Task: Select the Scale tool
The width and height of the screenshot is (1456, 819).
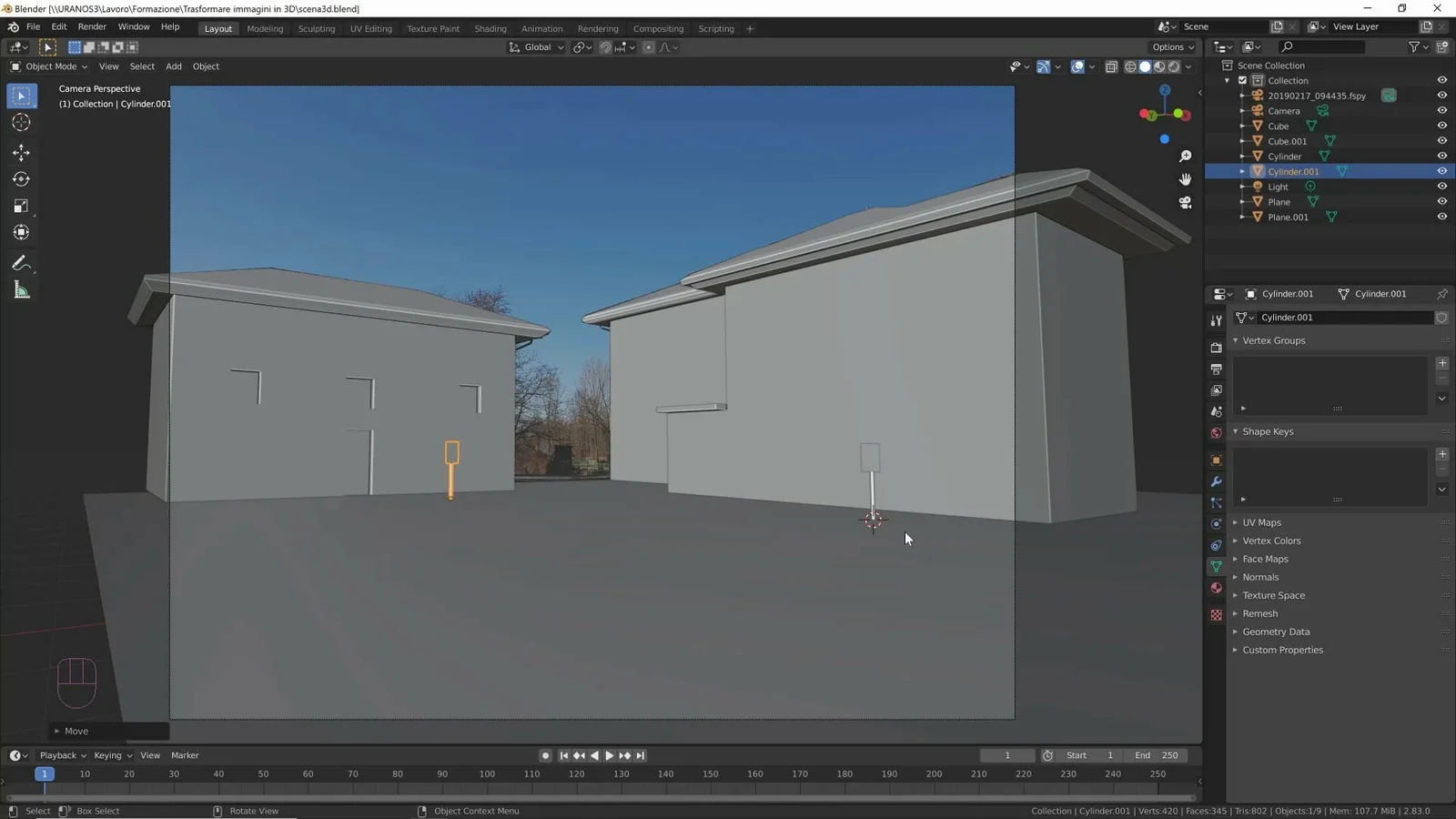Action: coord(21,206)
